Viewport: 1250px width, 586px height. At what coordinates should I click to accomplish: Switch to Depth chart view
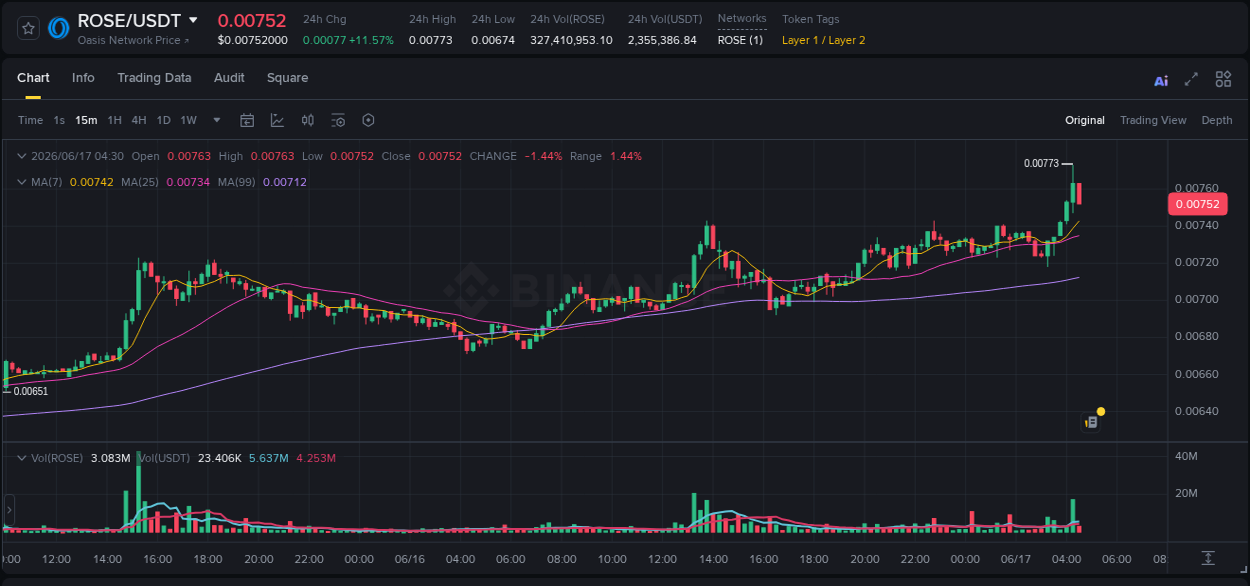[x=1217, y=120]
